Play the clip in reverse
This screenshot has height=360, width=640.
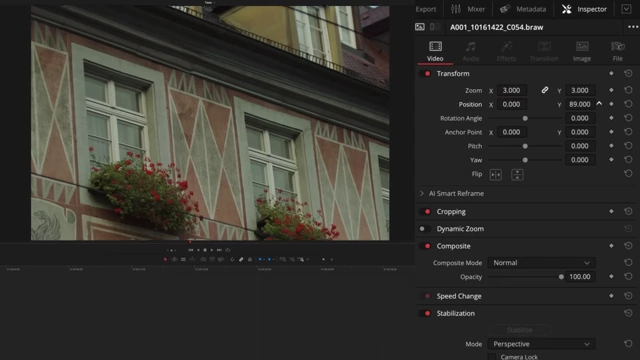[198, 250]
